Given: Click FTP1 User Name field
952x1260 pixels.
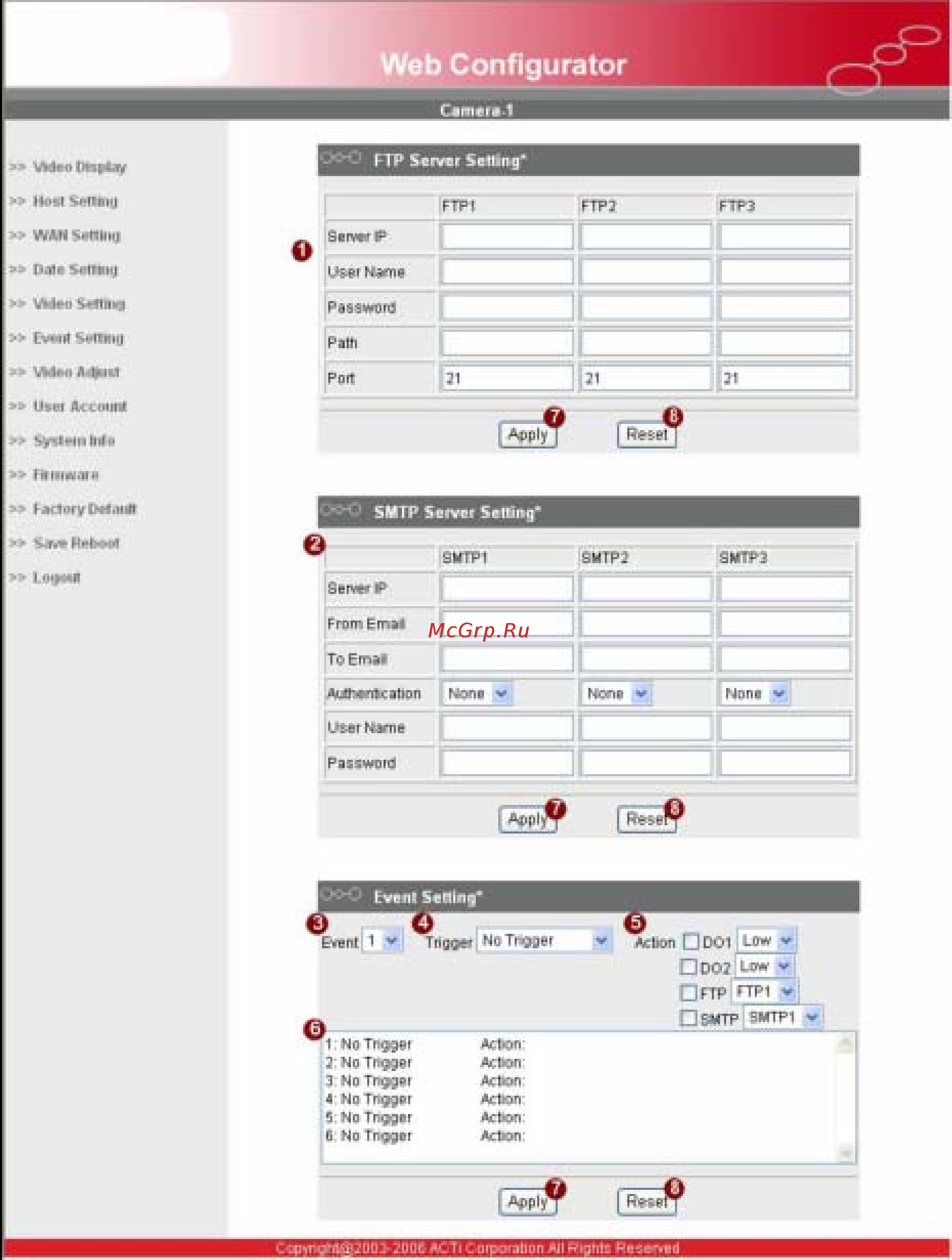Looking at the screenshot, I should point(507,272).
